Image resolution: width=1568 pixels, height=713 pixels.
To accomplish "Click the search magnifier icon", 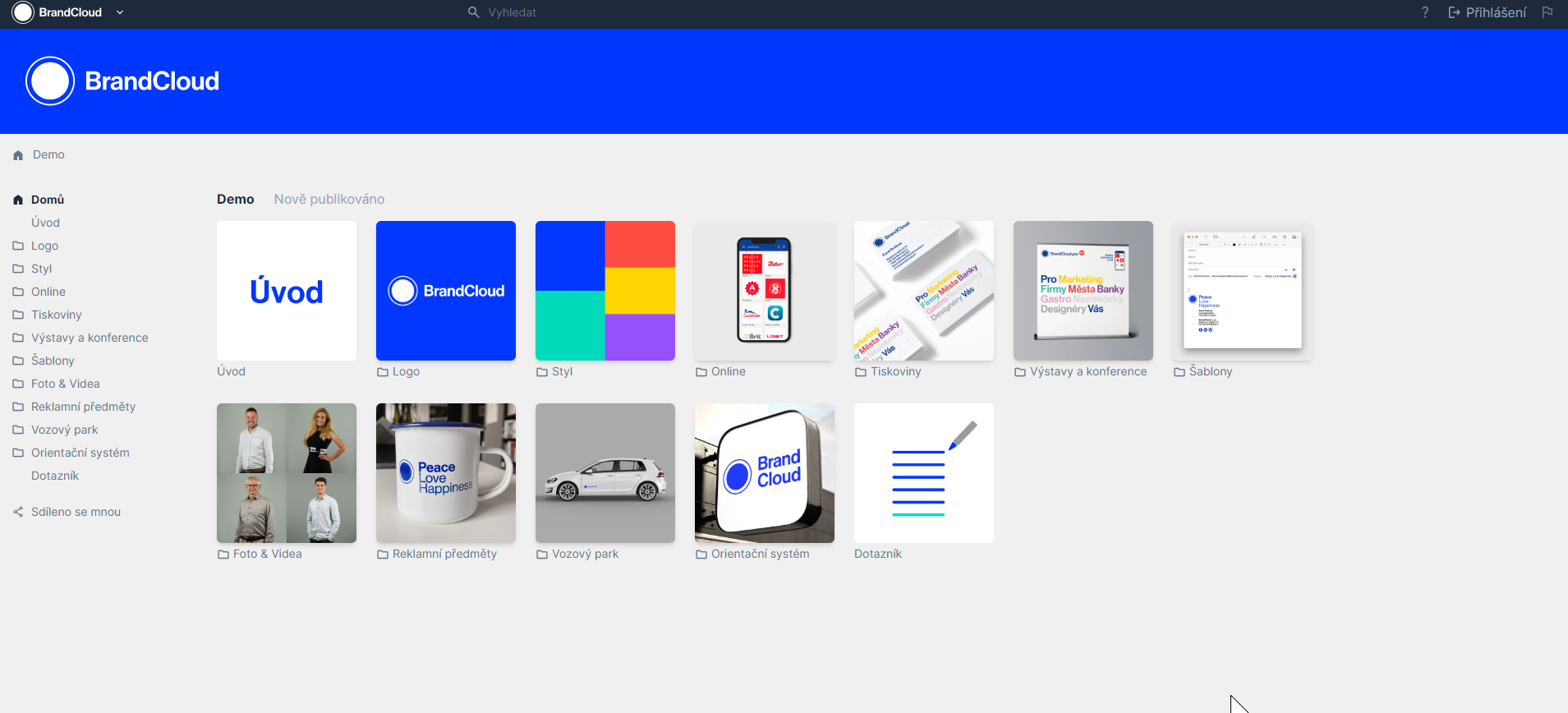I will coord(473,12).
